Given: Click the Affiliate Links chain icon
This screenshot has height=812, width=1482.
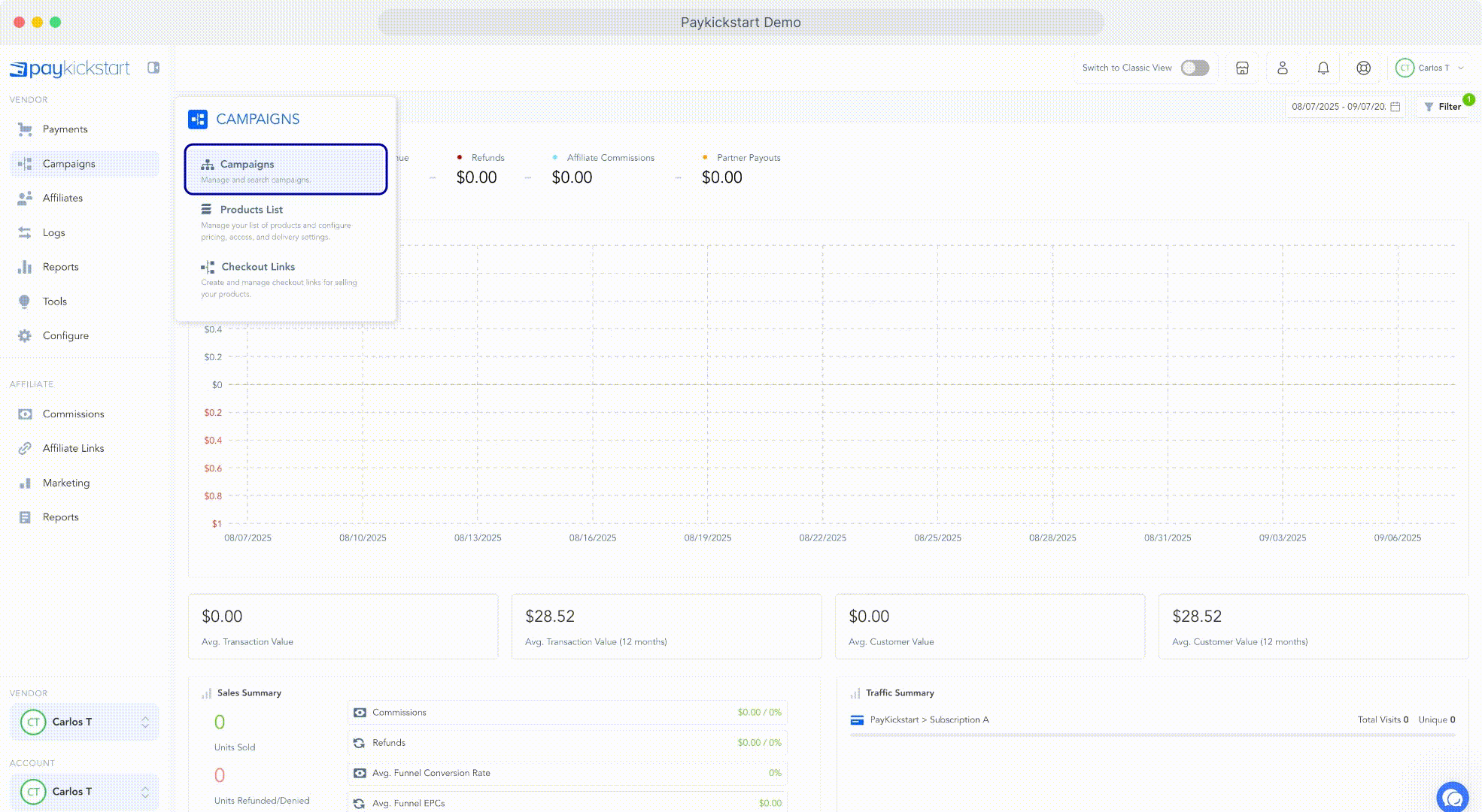Looking at the screenshot, I should pyautogui.click(x=25, y=448).
